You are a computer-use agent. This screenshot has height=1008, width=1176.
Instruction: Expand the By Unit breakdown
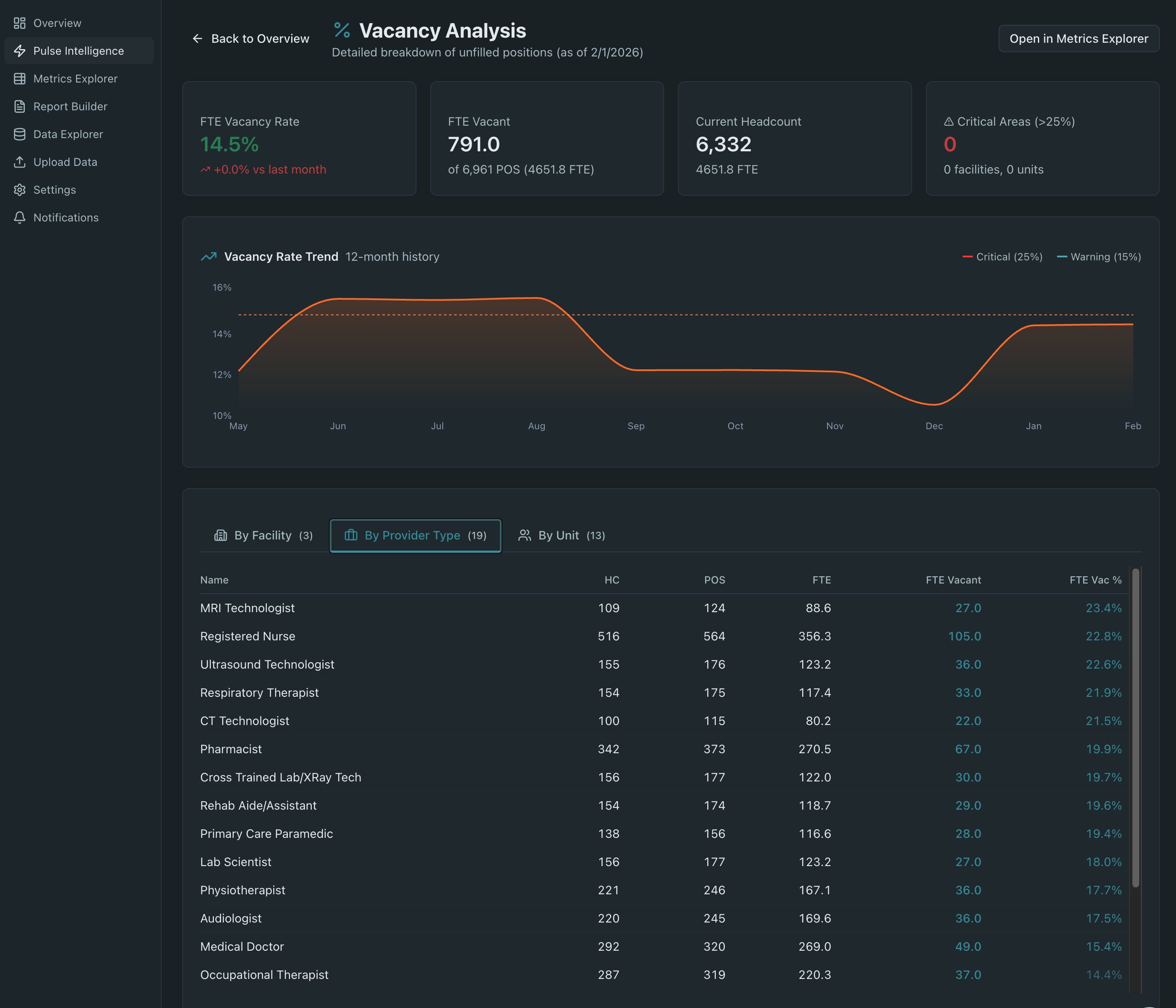[x=562, y=535]
